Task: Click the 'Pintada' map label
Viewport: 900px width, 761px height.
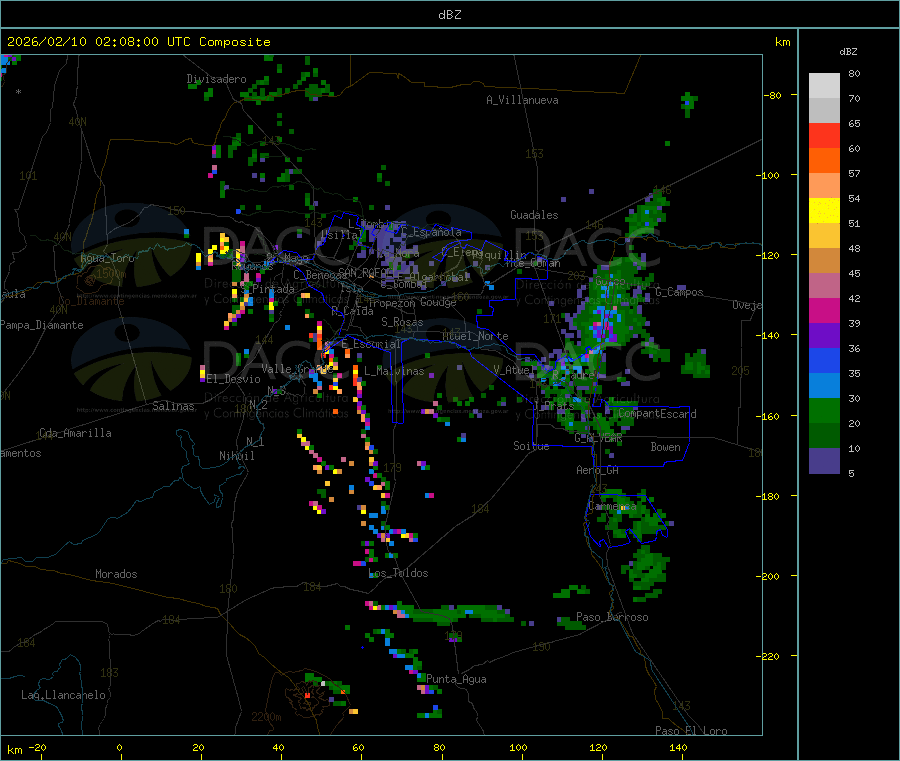Action: pos(273,289)
